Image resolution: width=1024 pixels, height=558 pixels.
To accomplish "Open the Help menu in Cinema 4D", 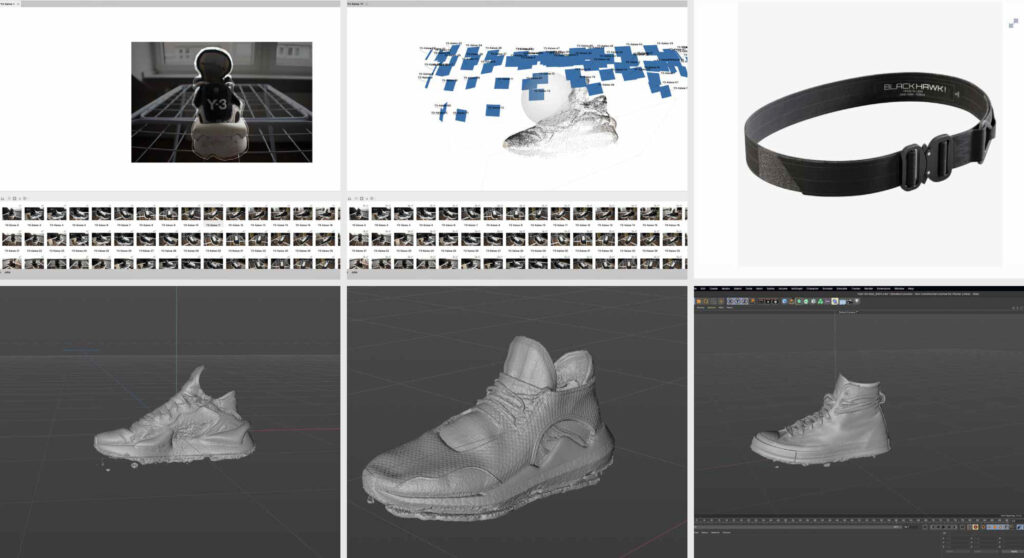I will 910,288.
